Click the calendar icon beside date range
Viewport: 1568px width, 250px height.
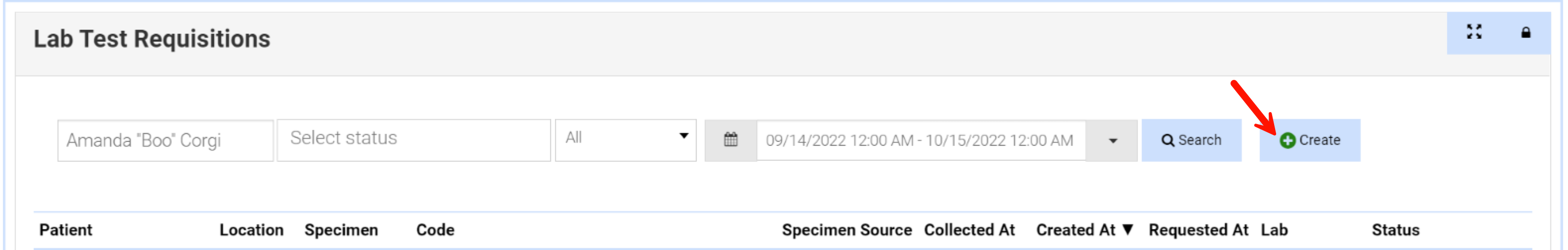click(730, 140)
